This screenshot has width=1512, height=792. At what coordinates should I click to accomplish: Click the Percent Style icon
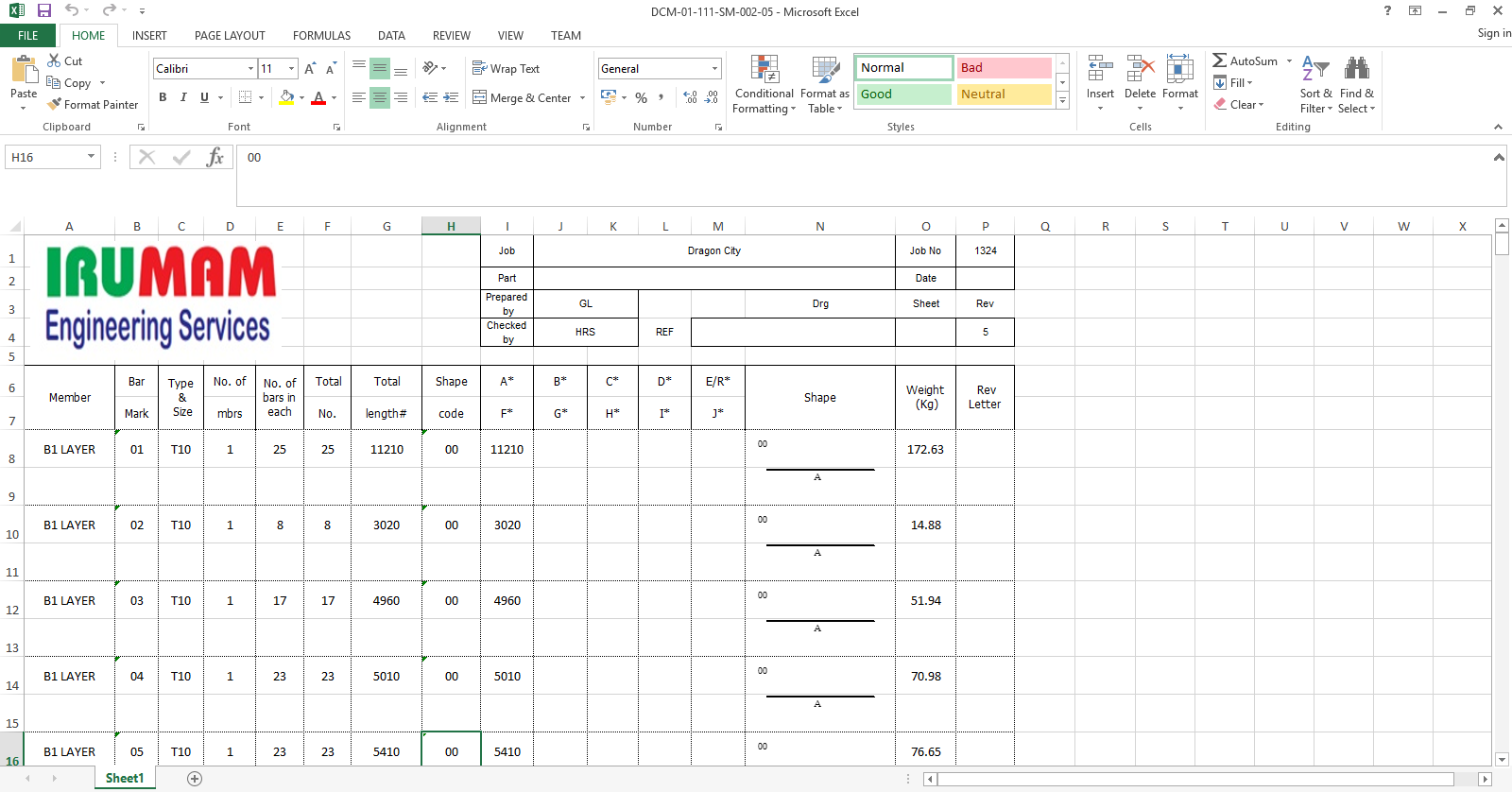(x=641, y=97)
